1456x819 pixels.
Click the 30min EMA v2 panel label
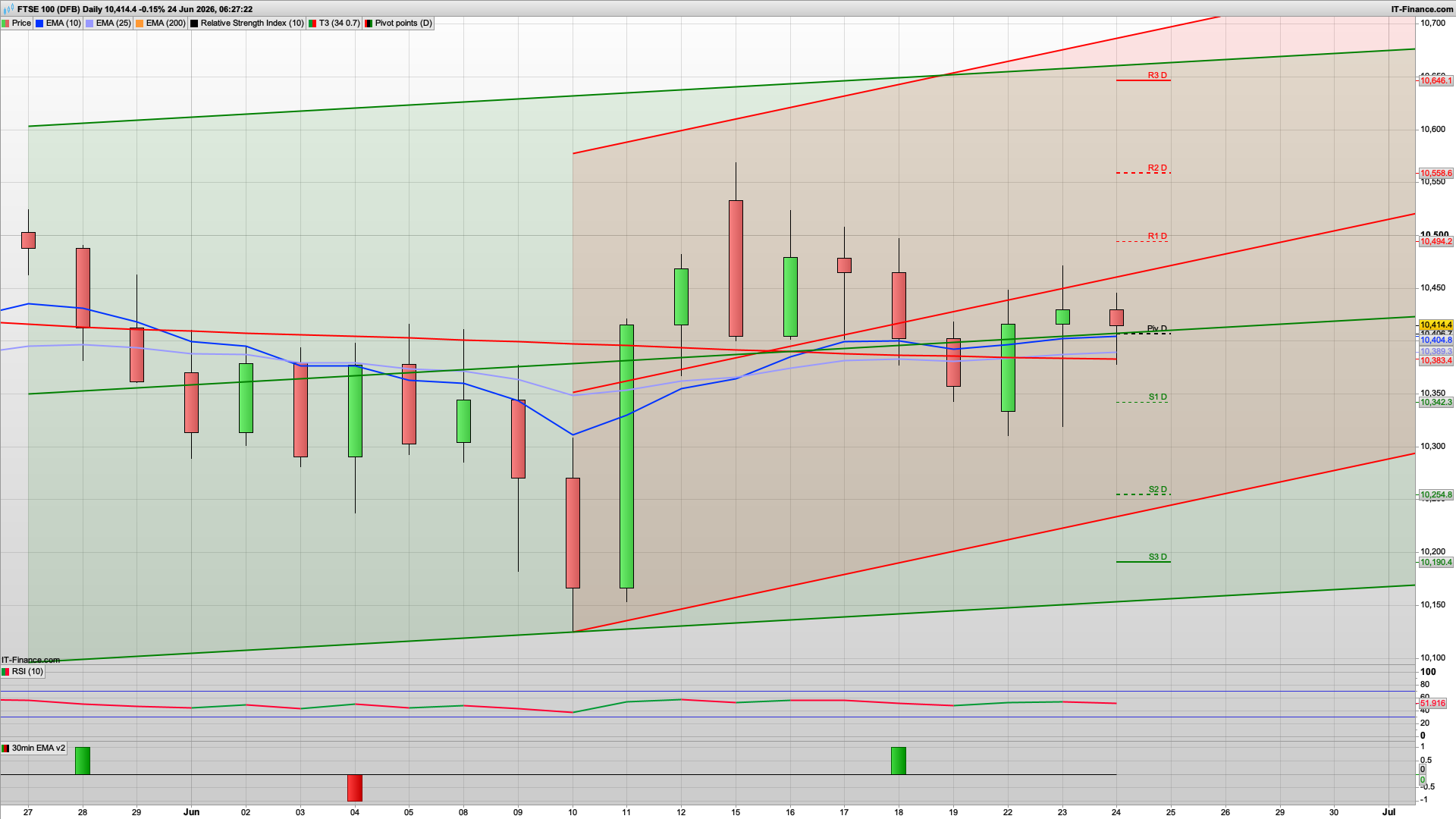coord(39,748)
